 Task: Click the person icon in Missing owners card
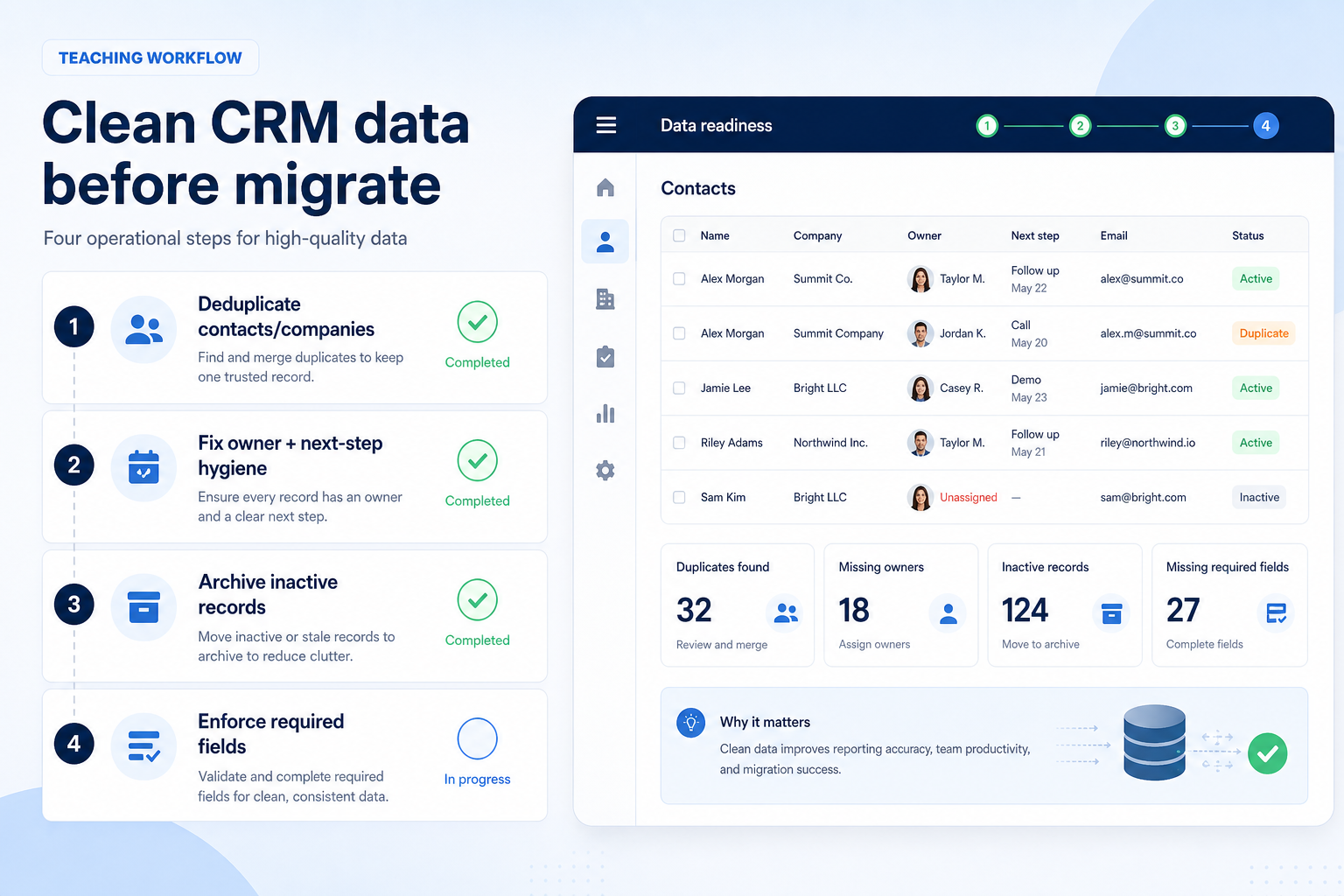(948, 612)
